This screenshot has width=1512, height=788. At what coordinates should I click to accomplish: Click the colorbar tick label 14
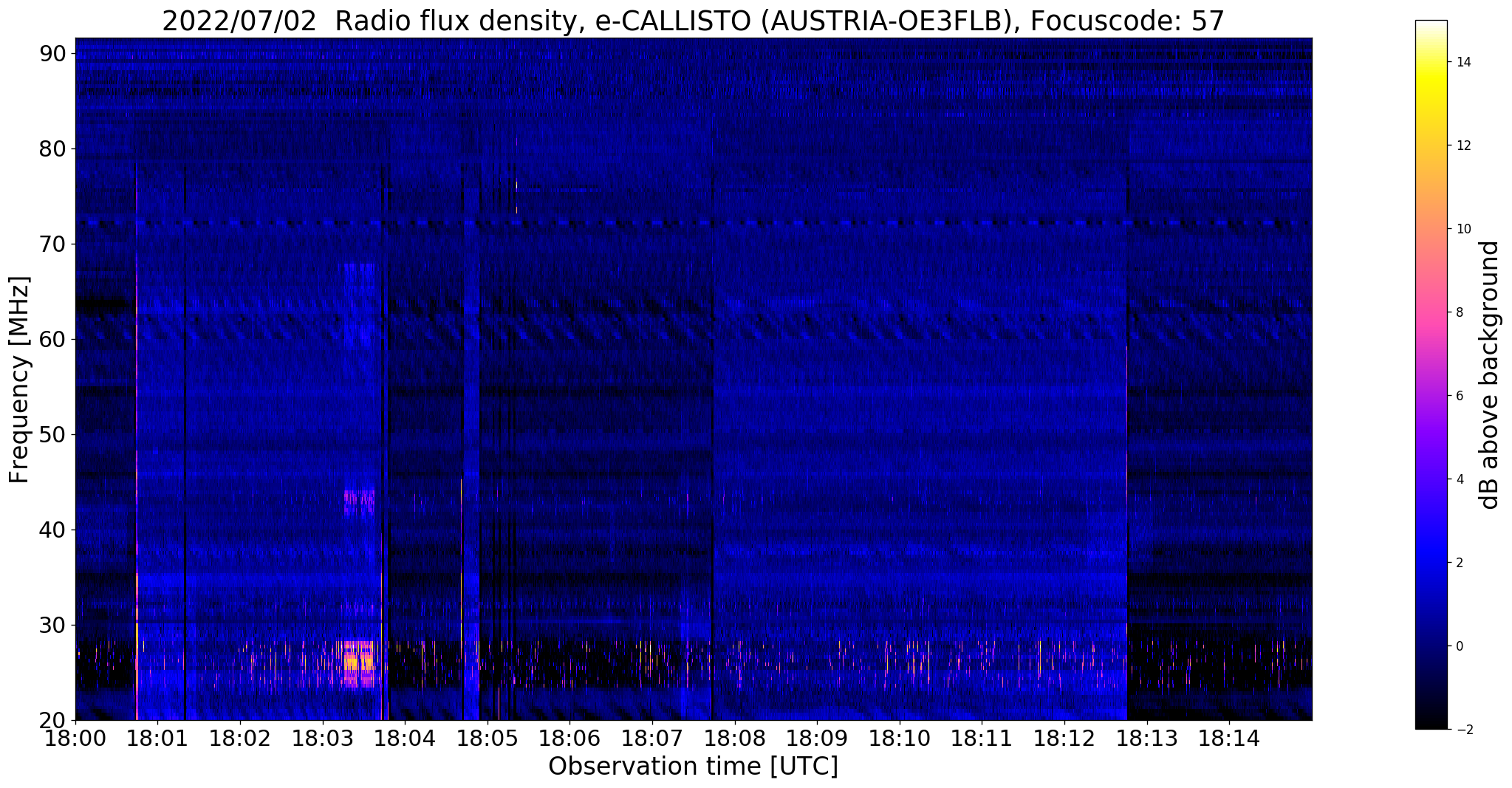coord(1463,62)
